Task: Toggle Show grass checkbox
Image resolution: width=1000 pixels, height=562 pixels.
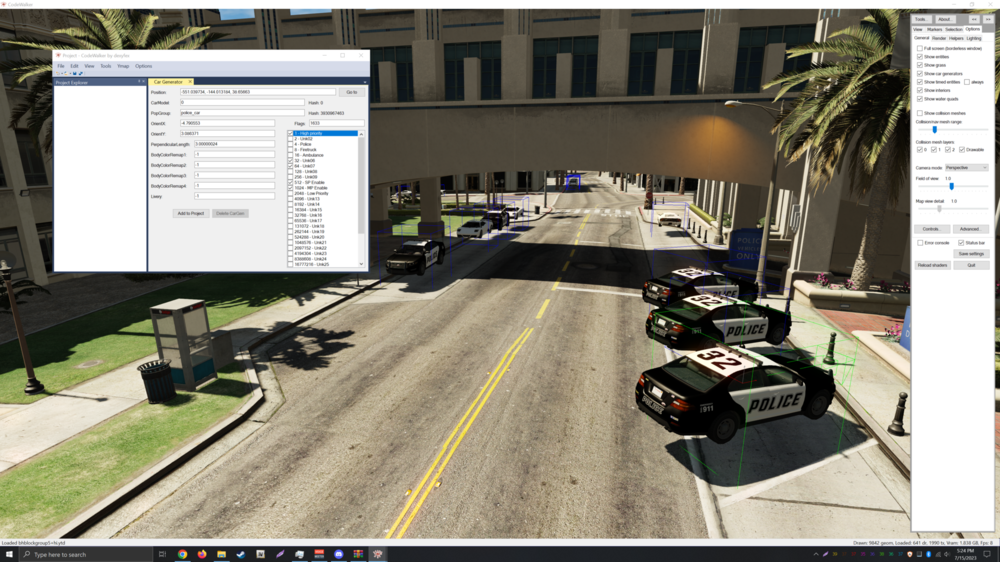Action: pyautogui.click(x=920, y=65)
